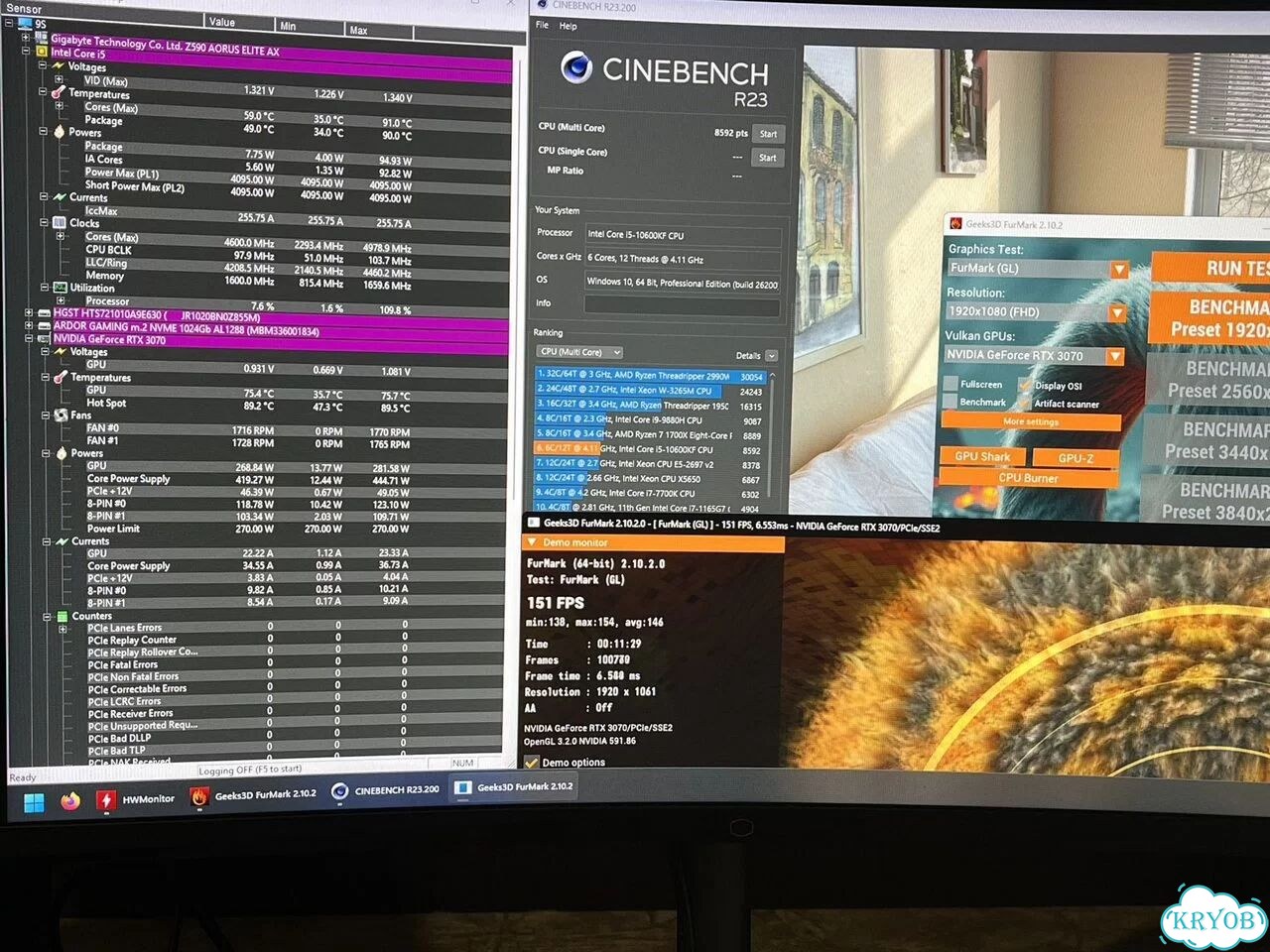Launch Firefox from the taskbar

69,801
